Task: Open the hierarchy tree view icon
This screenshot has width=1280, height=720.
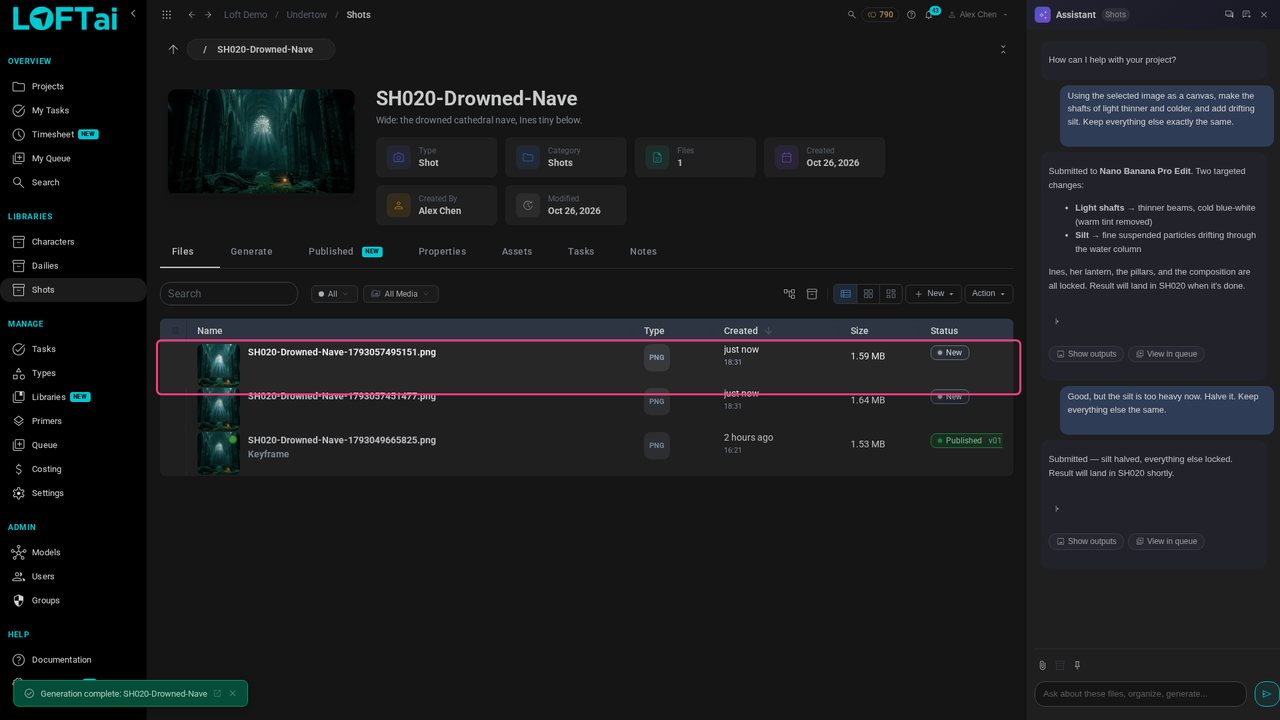Action: point(790,294)
